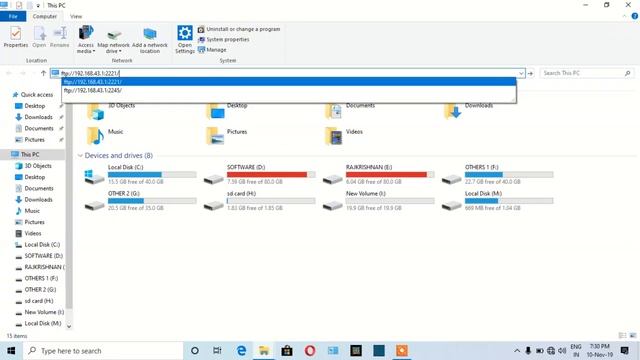Screen dimensions: 640x360
Task: Select the Local Disk (C:) drive icon
Action: pyautogui.click(x=94, y=177)
